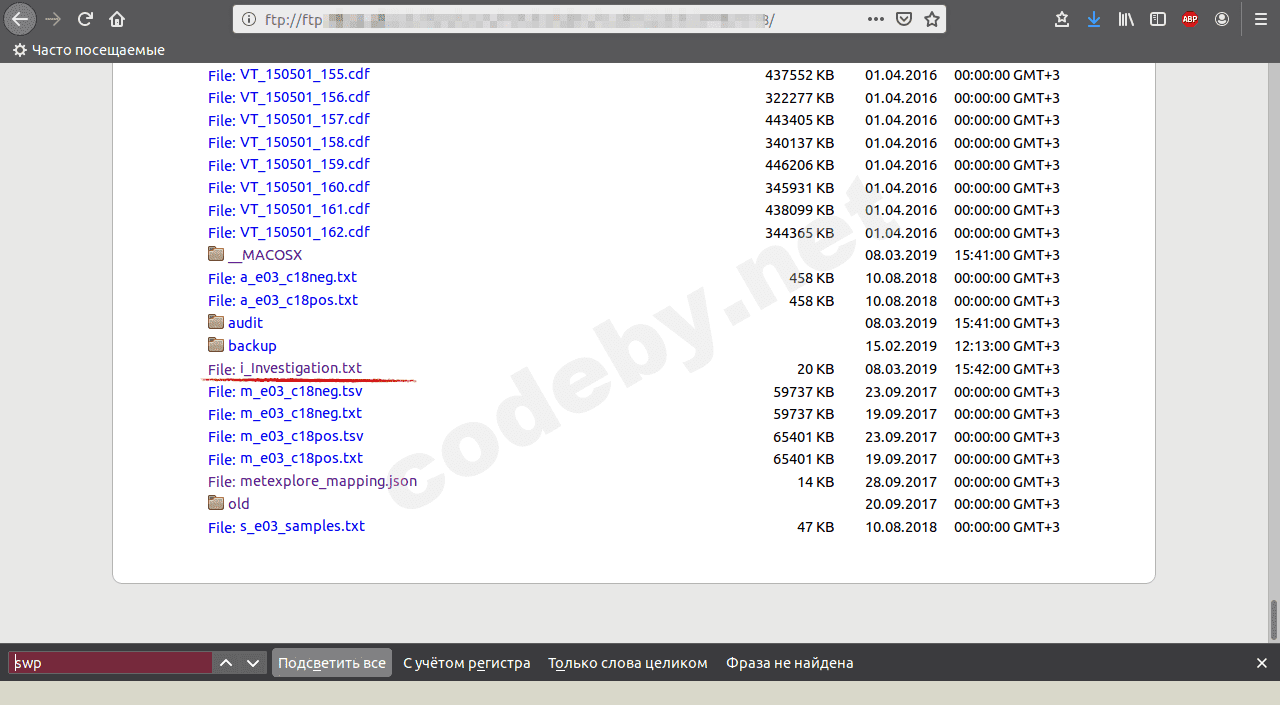Click size value 437552 KB
Image resolution: width=1280 pixels, height=705 pixels.
coord(800,75)
